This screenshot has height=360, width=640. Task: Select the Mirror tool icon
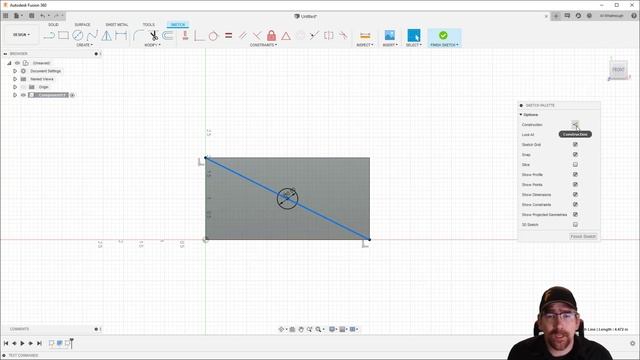pos(107,36)
